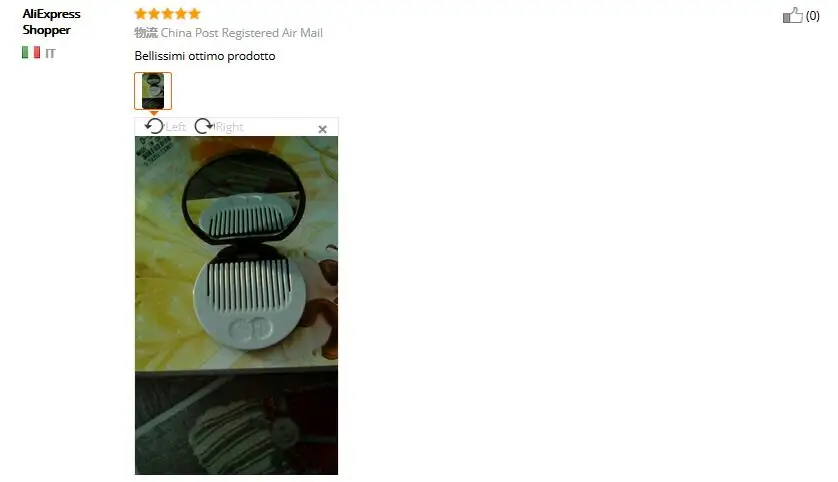This screenshot has height=482, width=838.
Task: Close the enlarged review photo viewer
Action: [322, 129]
